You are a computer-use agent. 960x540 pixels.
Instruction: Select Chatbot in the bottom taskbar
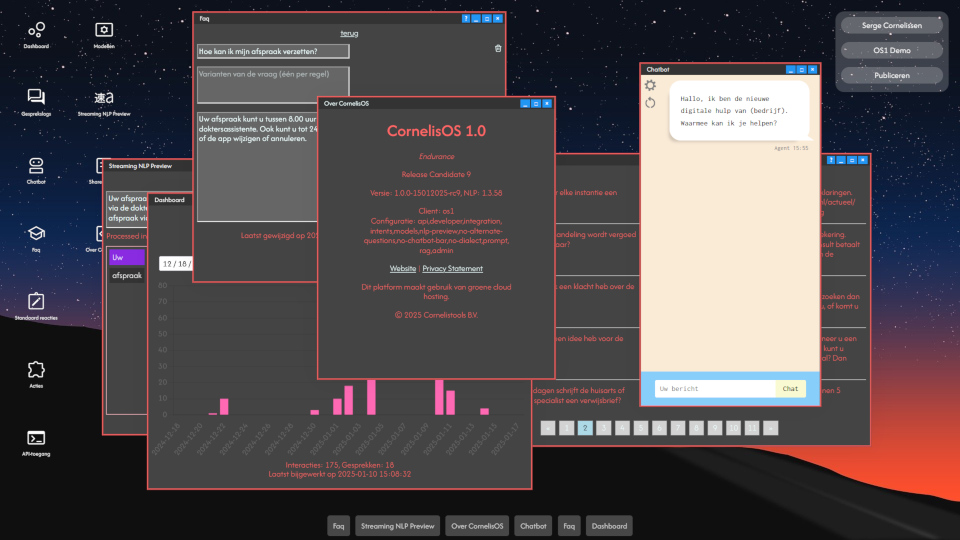coord(533,526)
